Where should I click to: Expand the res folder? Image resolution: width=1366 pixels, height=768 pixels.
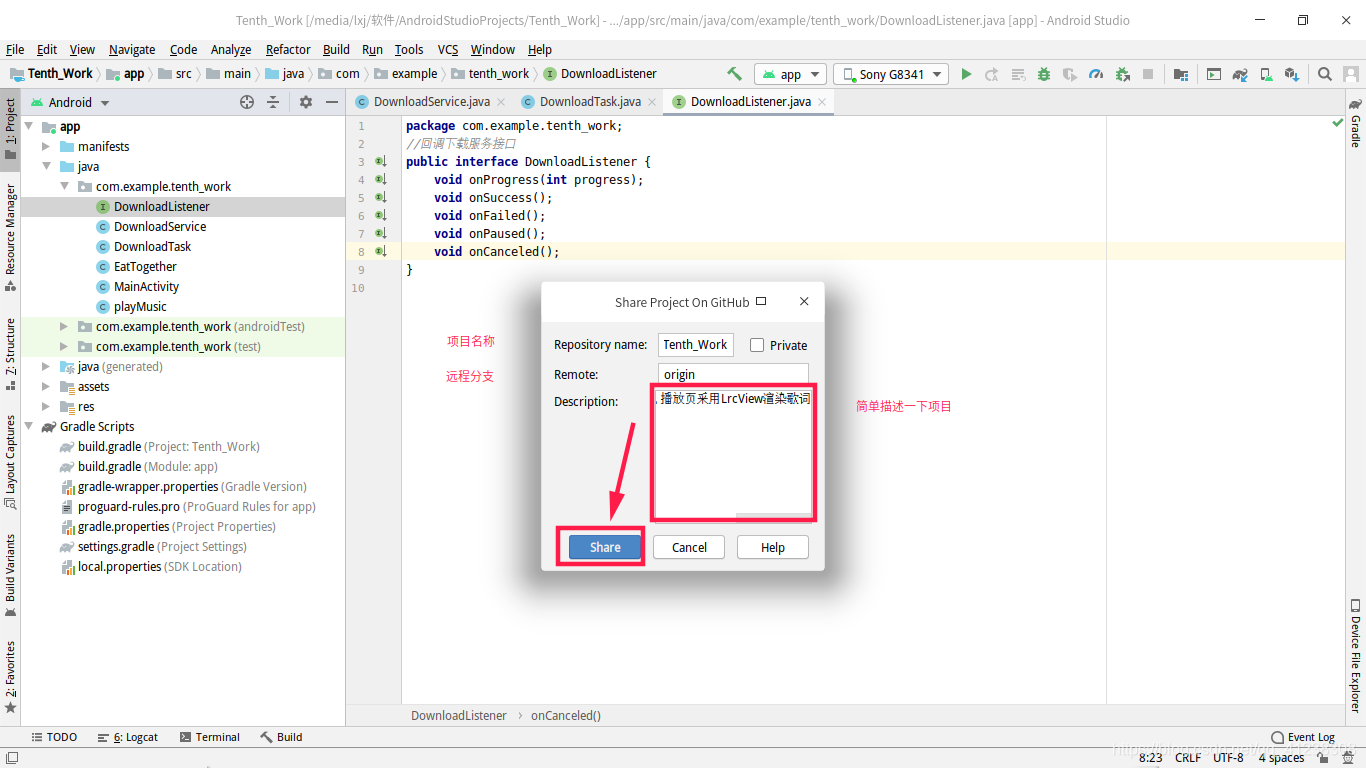coord(46,407)
